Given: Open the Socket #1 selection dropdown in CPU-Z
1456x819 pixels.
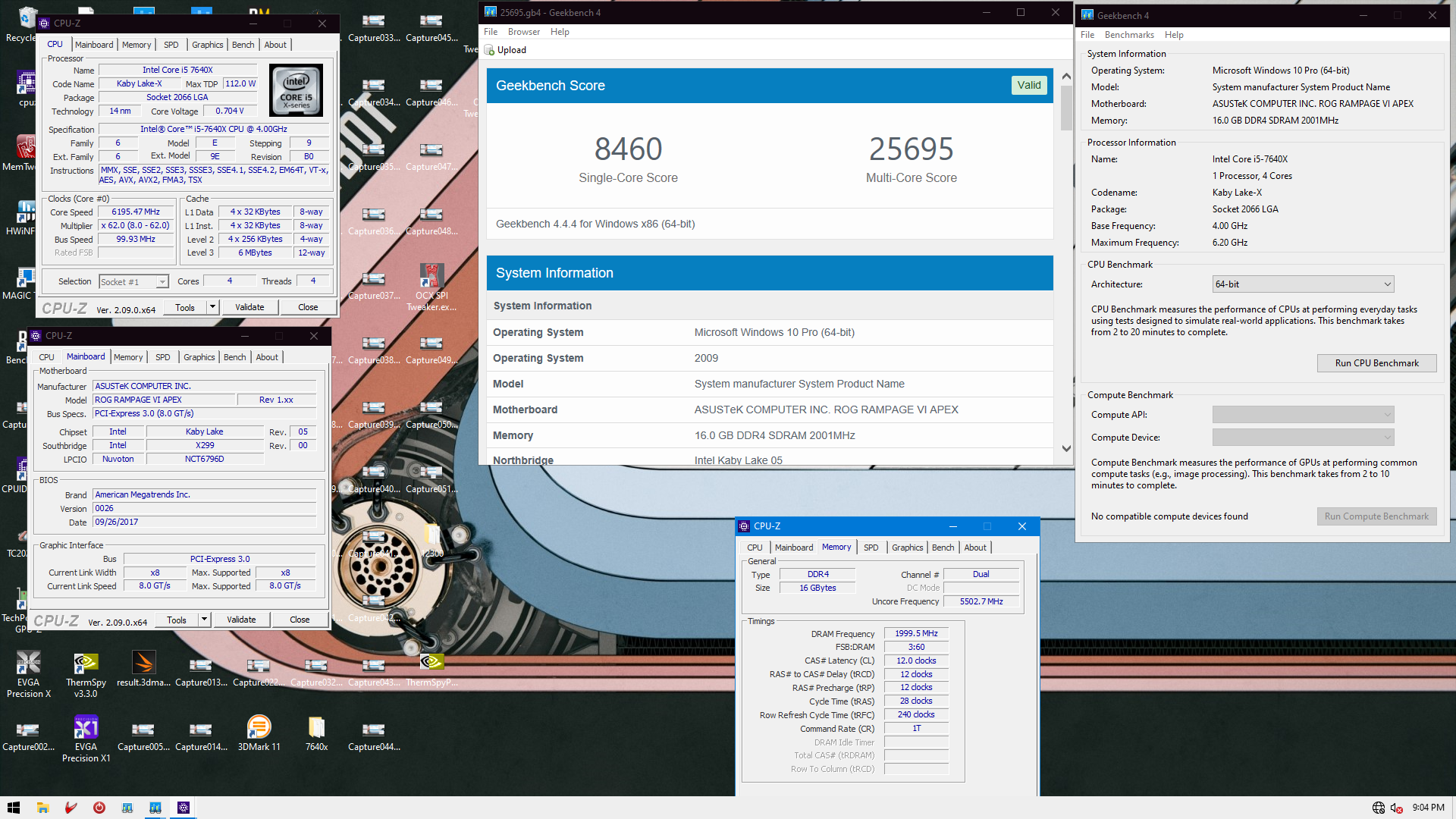Looking at the screenshot, I should click(133, 281).
